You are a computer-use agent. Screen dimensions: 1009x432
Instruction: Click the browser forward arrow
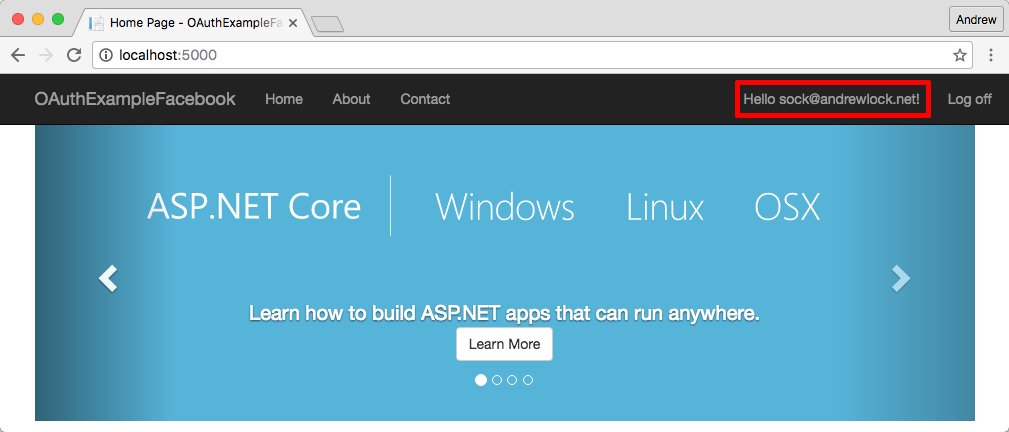[46, 55]
